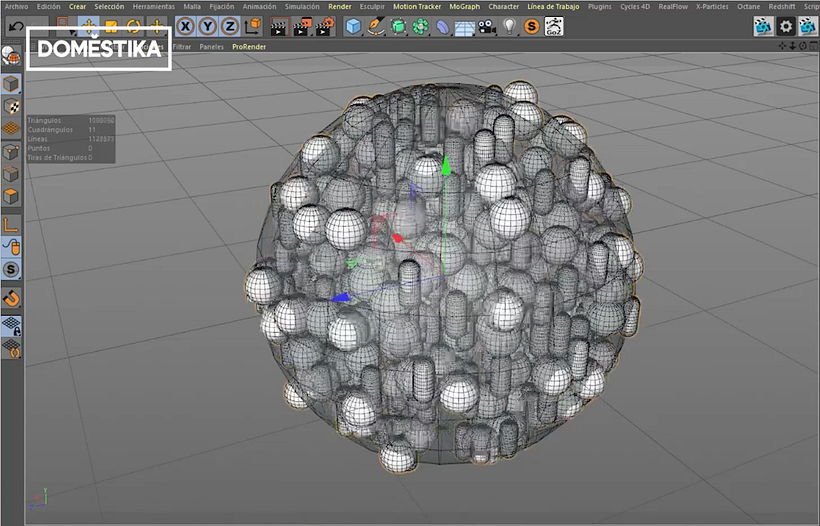
Task: Open the Character menu
Action: 504,6
